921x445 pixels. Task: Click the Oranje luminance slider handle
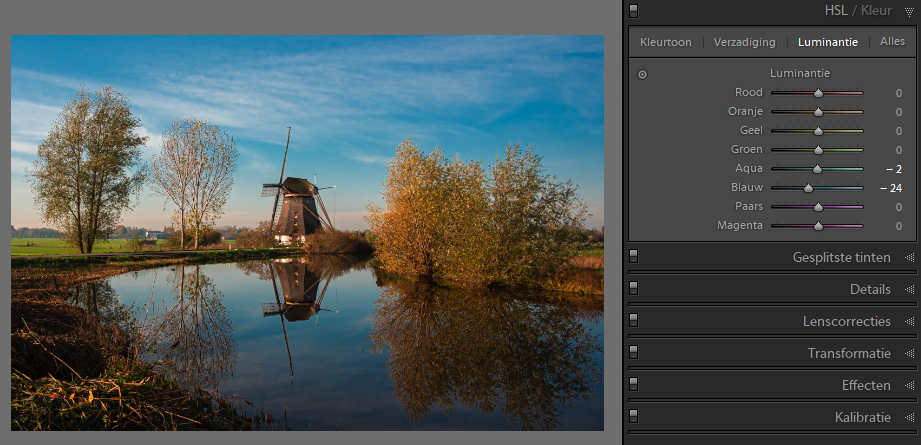(818, 112)
